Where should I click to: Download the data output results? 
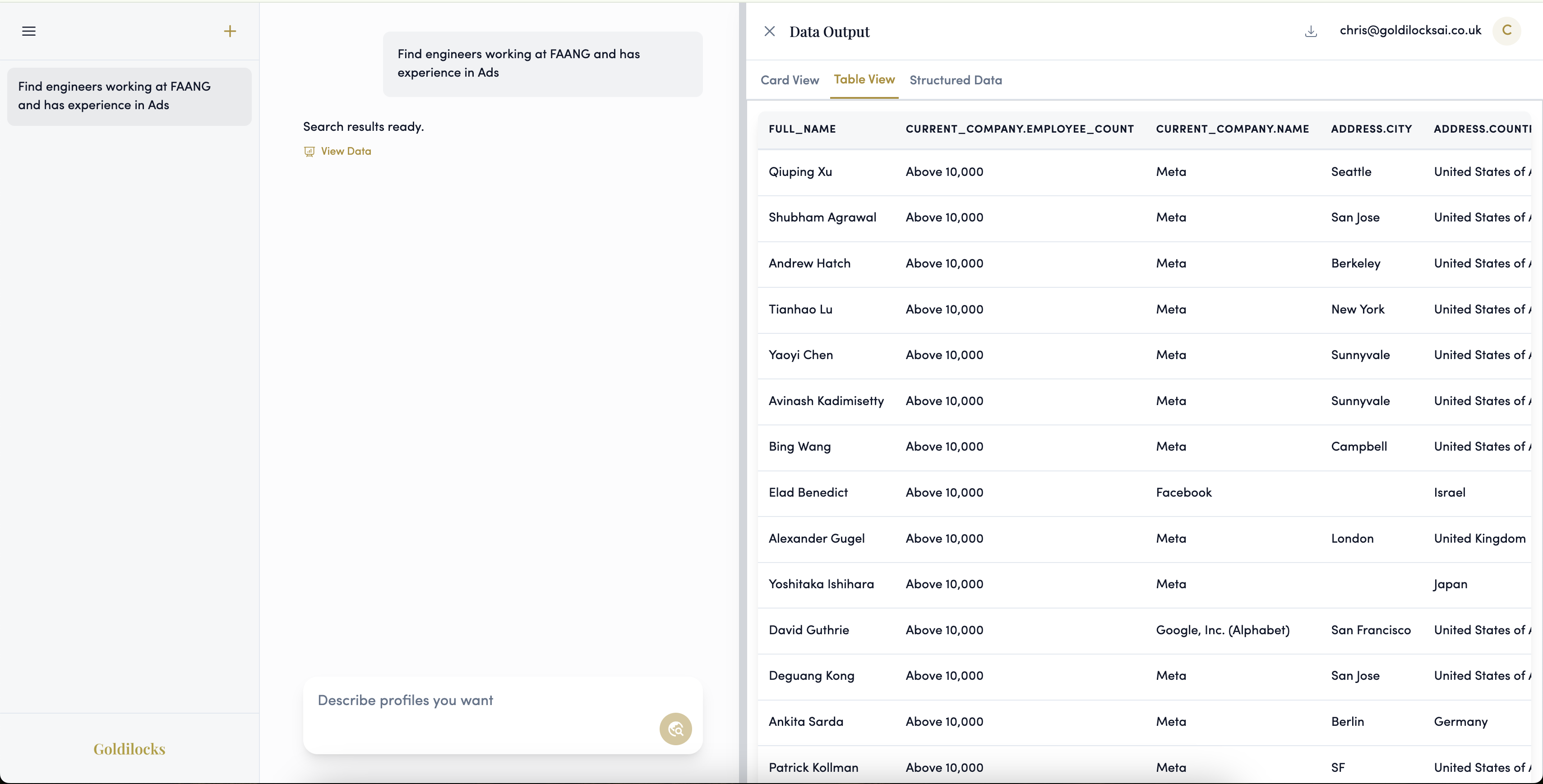point(1311,31)
